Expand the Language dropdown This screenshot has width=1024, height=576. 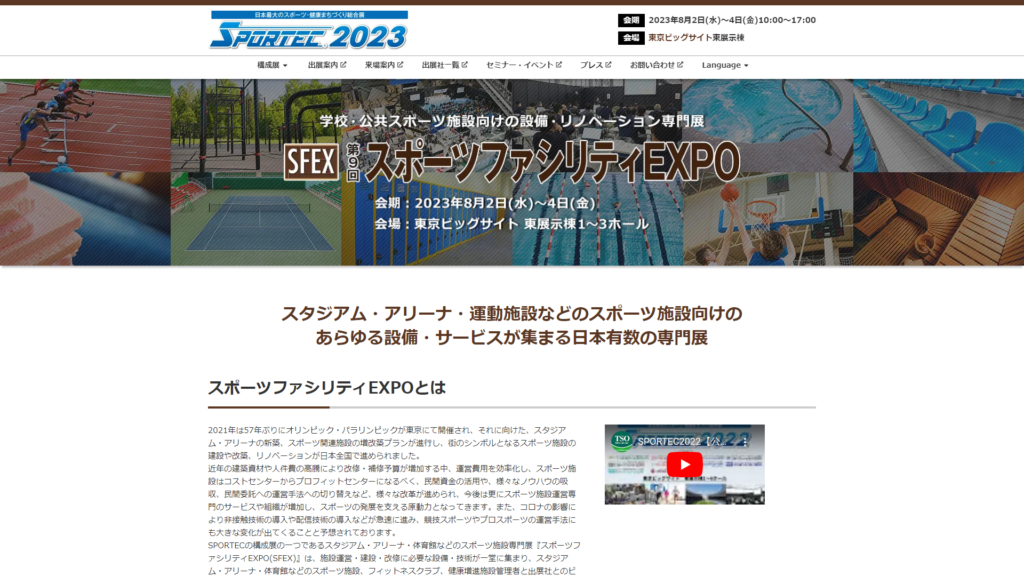click(x=725, y=65)
